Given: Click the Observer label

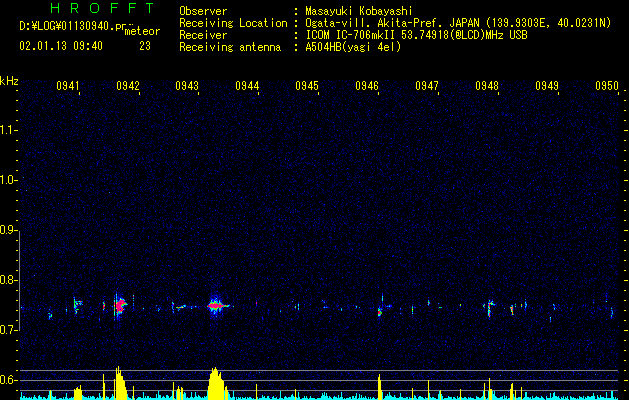Looking at the screenshot, I should [x=203, y=11].
